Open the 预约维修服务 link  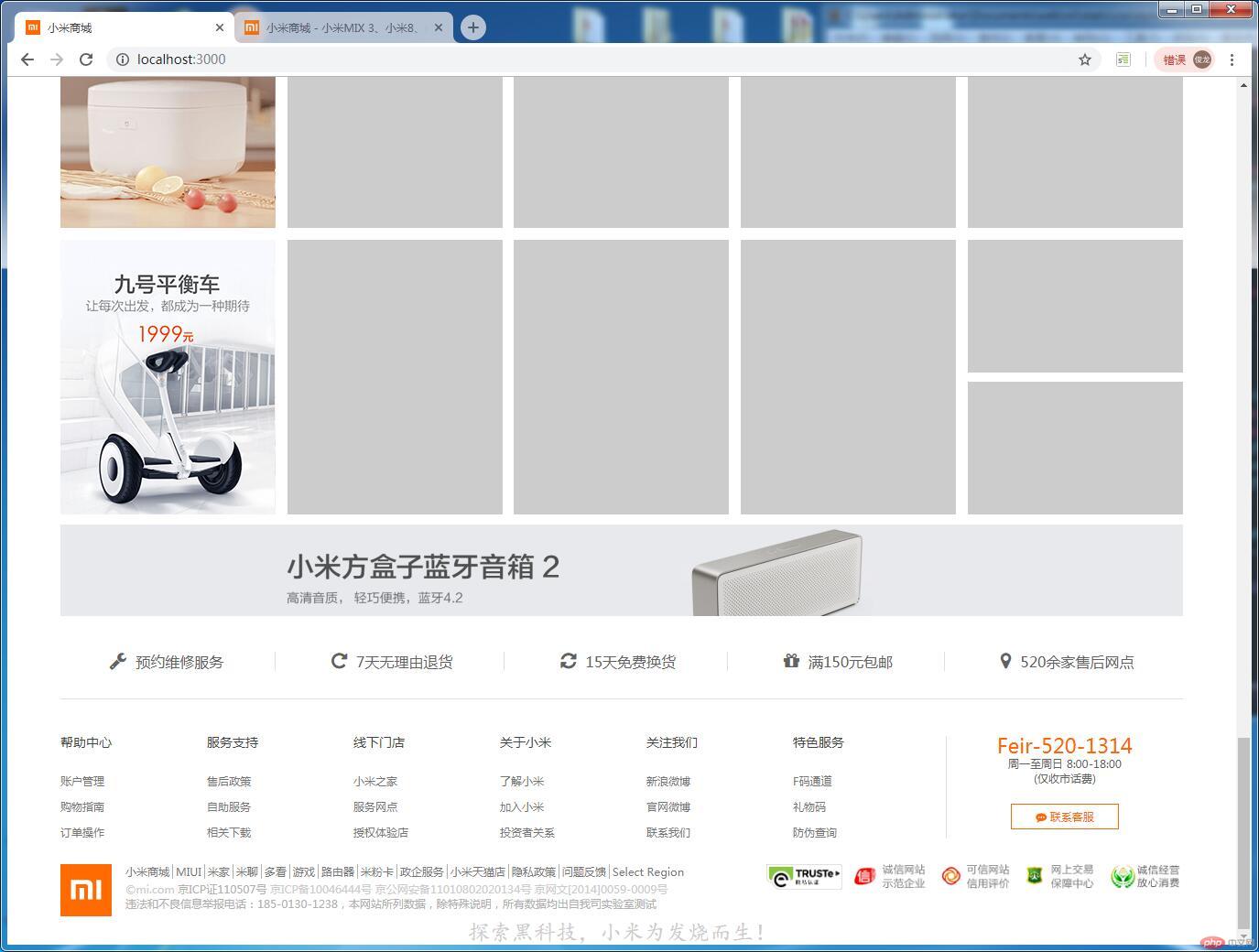click(179, 662)
